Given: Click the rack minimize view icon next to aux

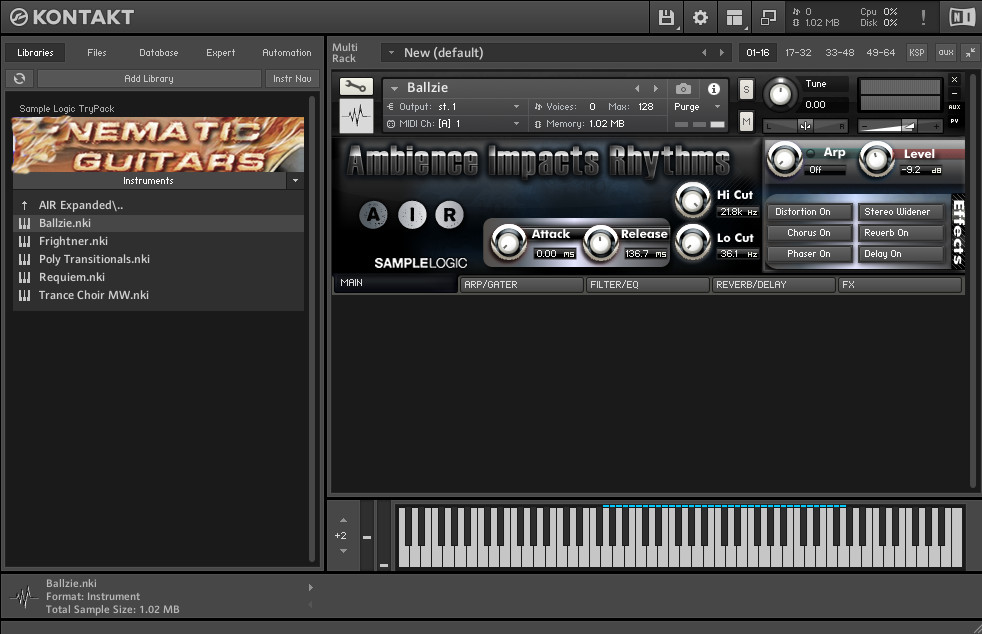Looking at the screenshot, I should coord(970,53).
